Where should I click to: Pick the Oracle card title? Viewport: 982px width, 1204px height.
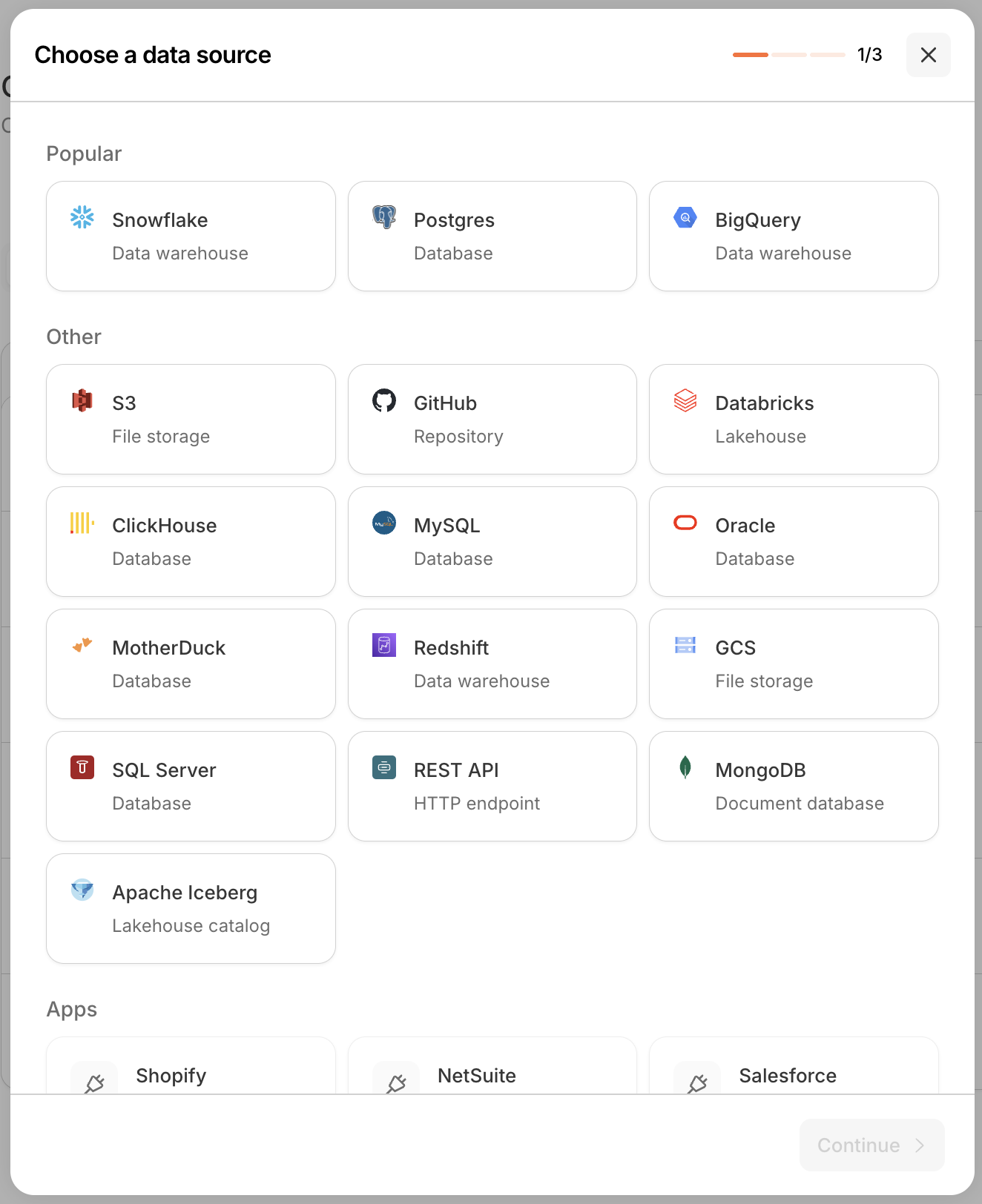[745, 526]
